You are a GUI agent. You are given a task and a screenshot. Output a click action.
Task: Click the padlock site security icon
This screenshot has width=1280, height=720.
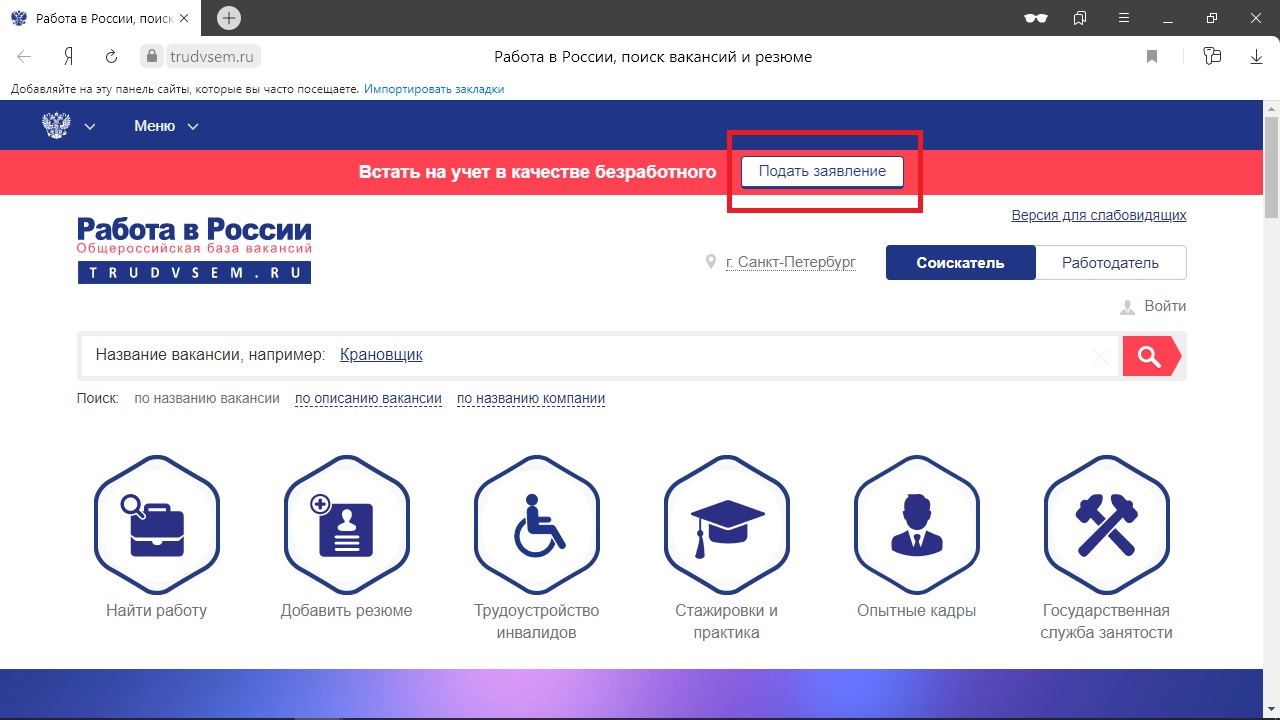coord(152,57)
